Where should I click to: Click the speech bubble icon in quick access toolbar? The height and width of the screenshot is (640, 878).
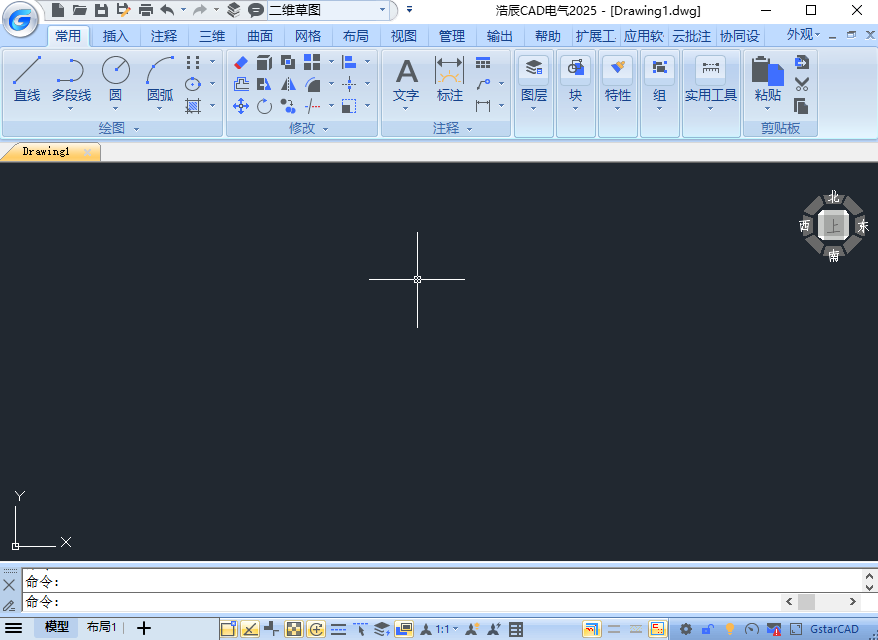tap(256, 10)
